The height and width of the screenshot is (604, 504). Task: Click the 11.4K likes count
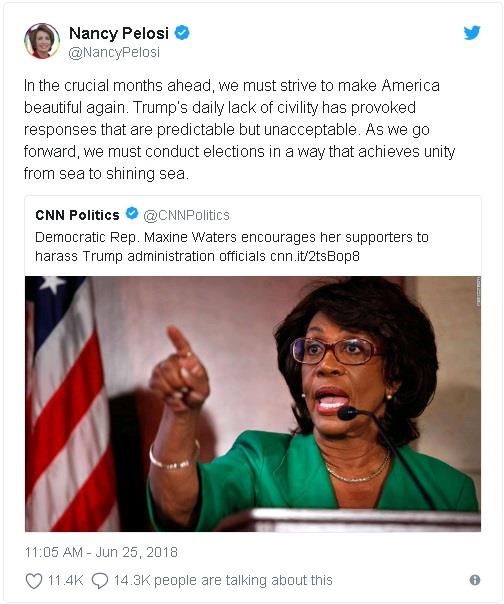pyautogui.click(x=65, y=580)
